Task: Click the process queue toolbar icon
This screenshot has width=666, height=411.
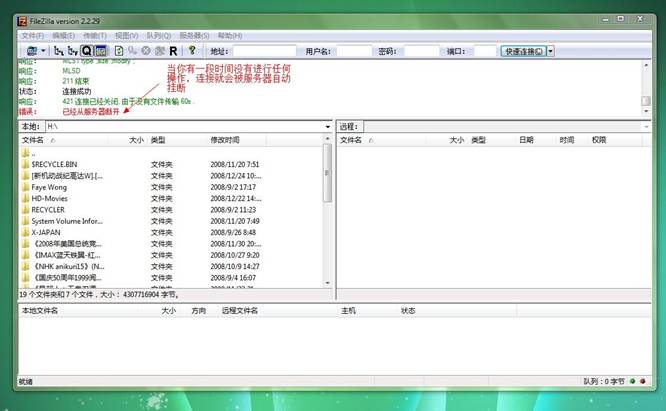Action: [133, 51]
